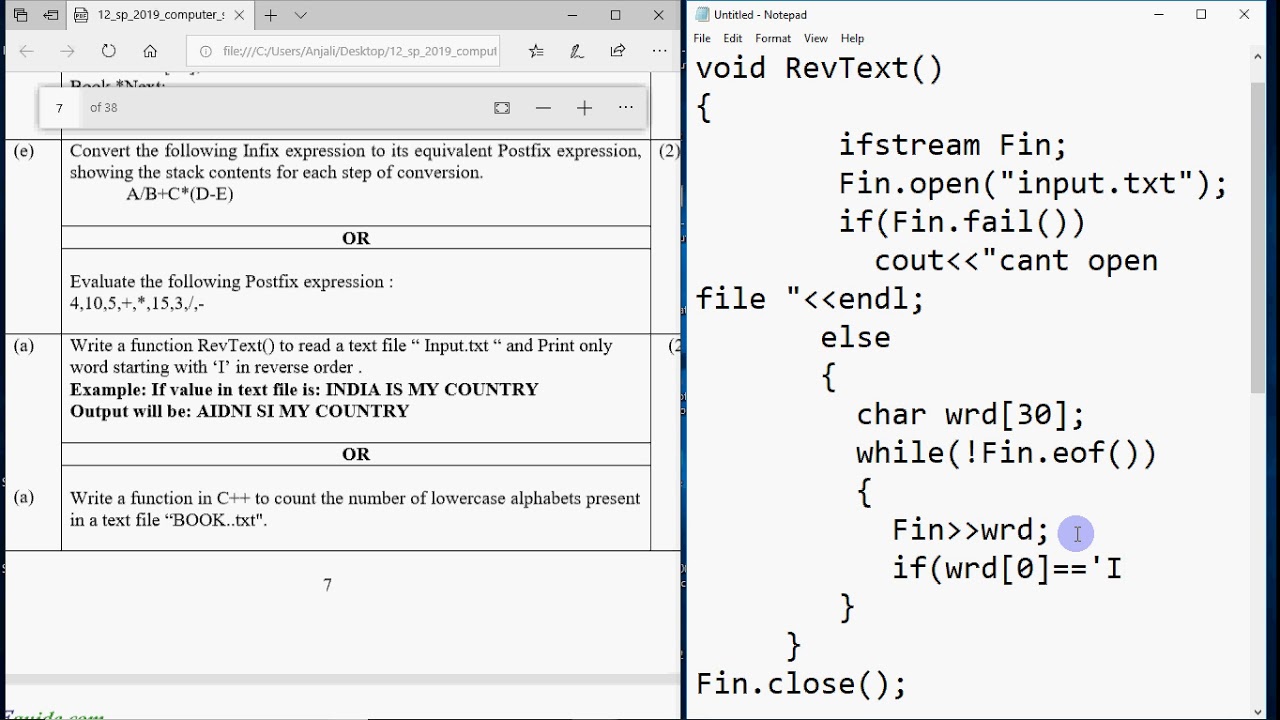The height and width of the screenshot is (720, 1280).
Task: Click the Notepad app icon in title bar
Action: (x=702, y=15)
